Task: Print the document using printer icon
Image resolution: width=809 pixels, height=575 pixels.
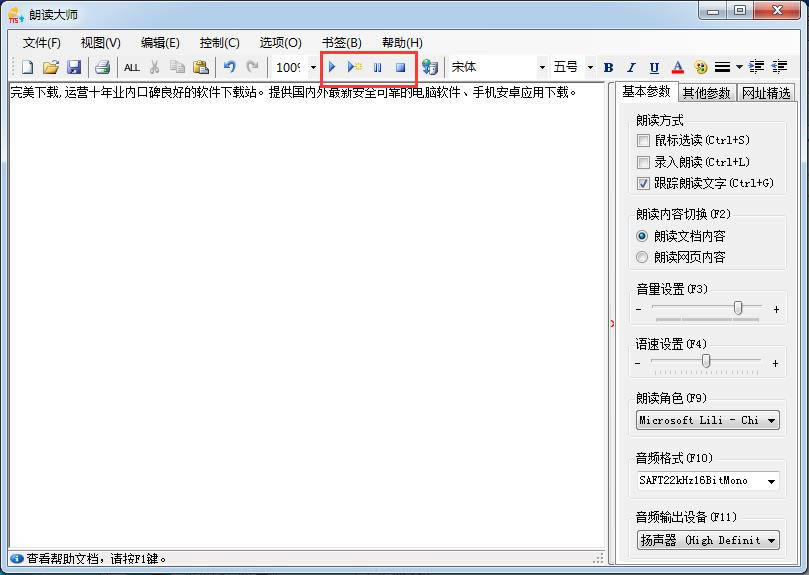Action: coord(102,67)
